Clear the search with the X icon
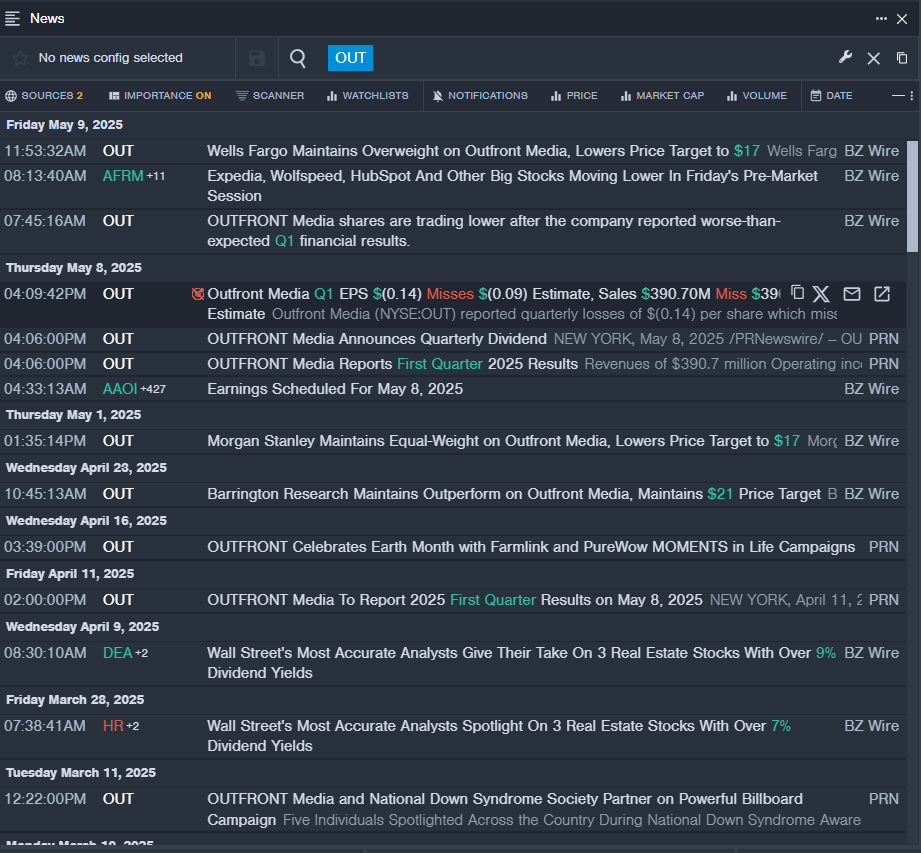Image resolution: width=921 pixels, height=853 pixels. click(873, 58)
